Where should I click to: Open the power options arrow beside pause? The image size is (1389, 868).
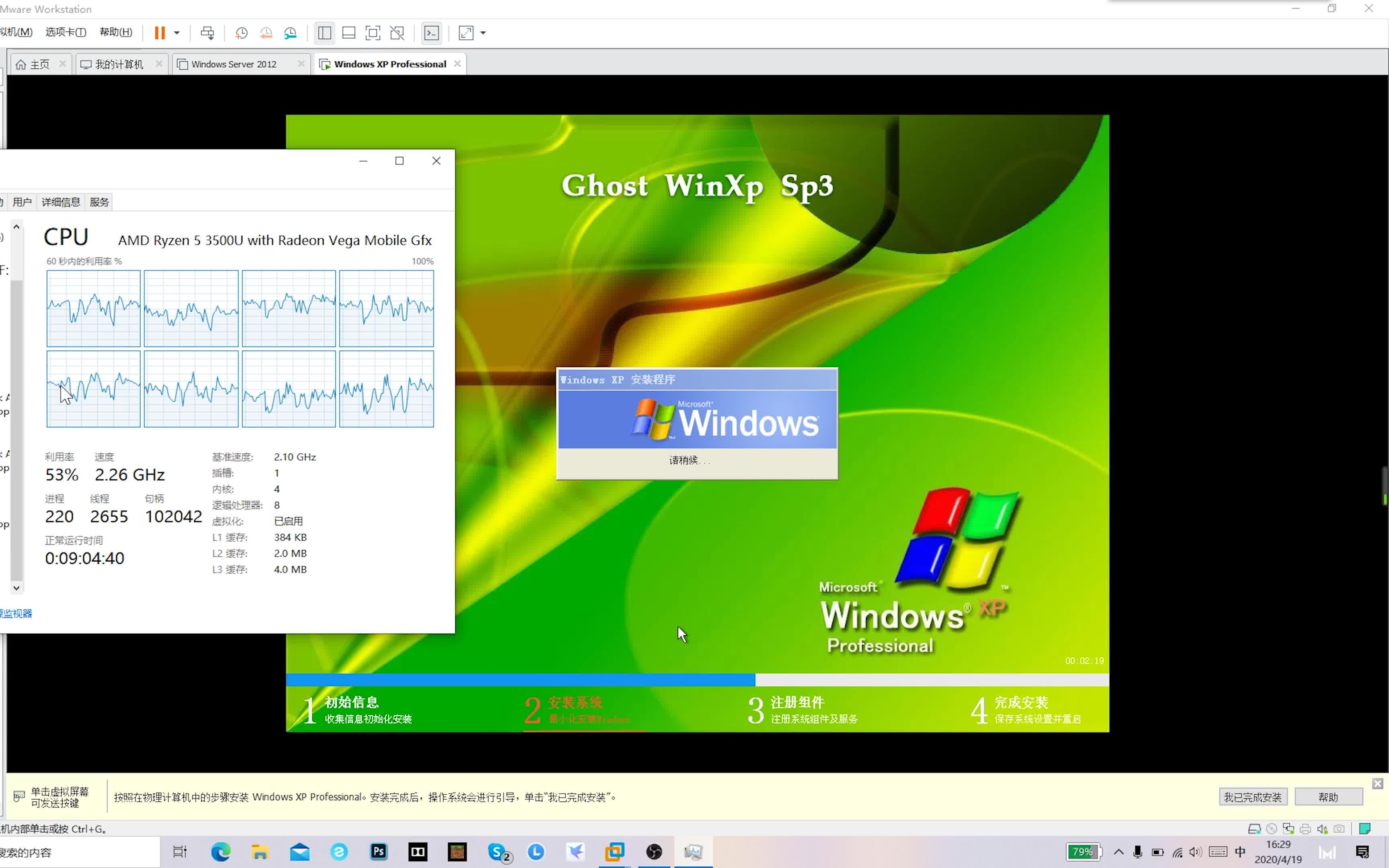pos(177,33)
